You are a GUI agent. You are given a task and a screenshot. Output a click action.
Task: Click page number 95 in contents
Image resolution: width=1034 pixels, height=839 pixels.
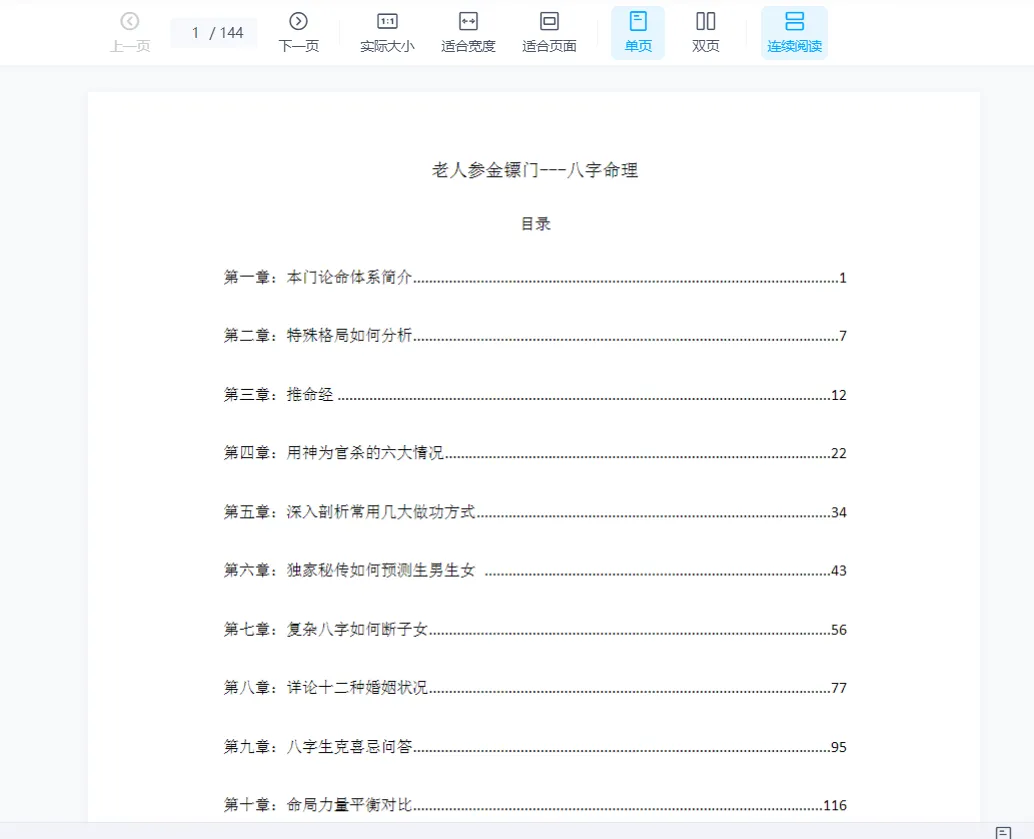pos(839,747)
